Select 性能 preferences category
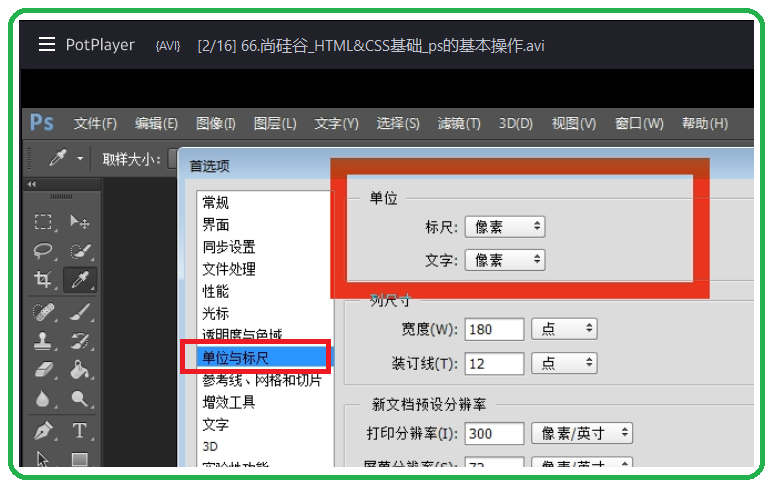Viewport: 772px width, 488px height. click(x=216, y=291)
